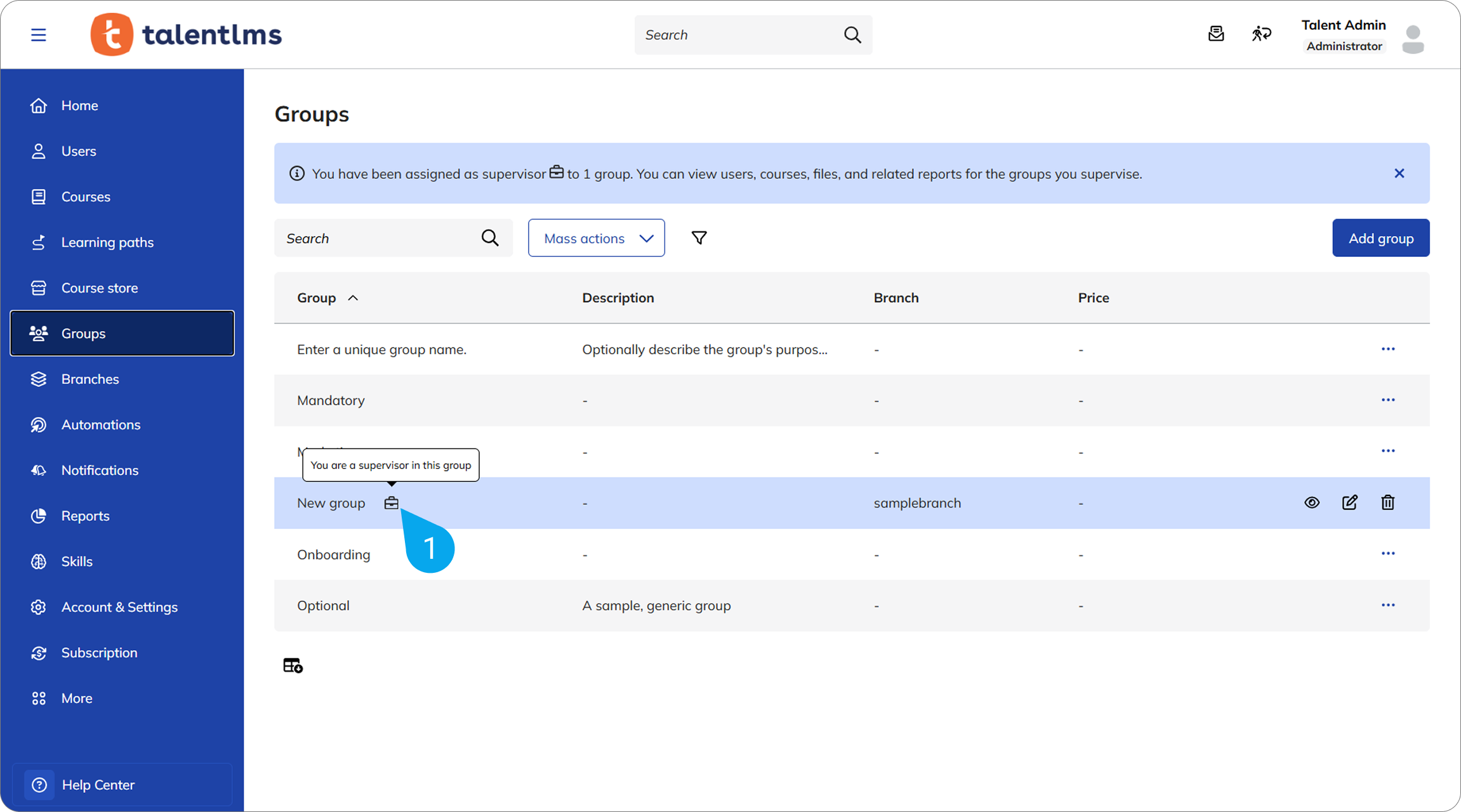Click the top search magnifier icon

pos(852,35)
